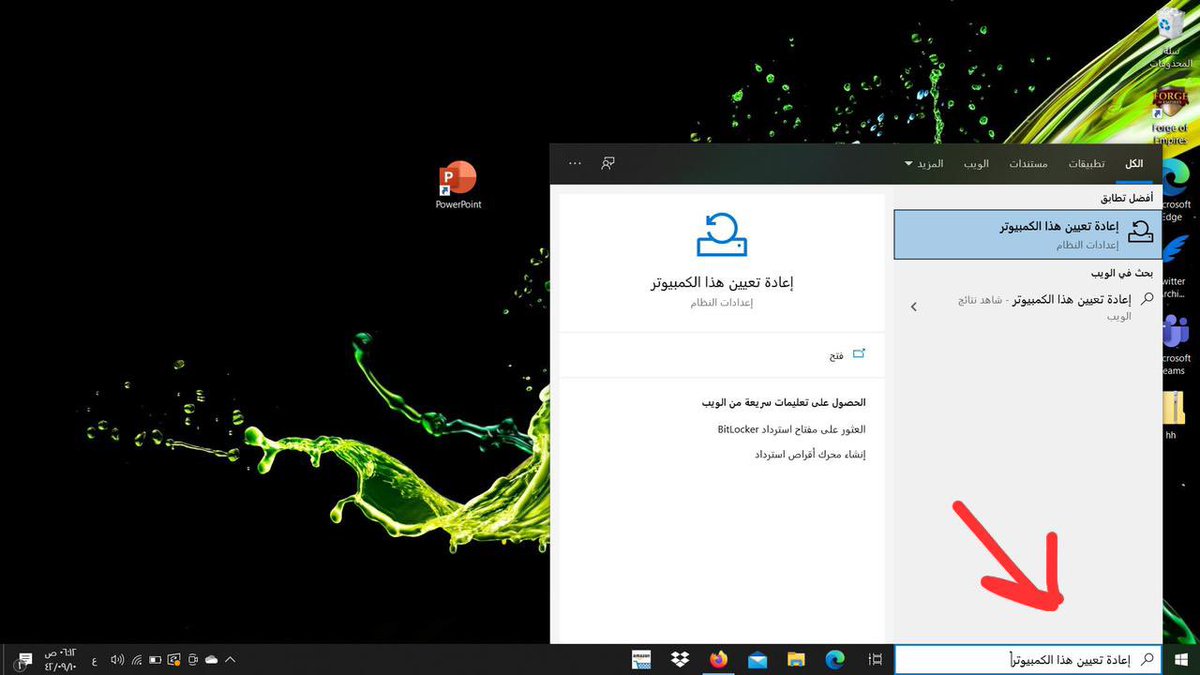
Task: Open the hh zip folder on desktop
Action: tap(1172, 415)
